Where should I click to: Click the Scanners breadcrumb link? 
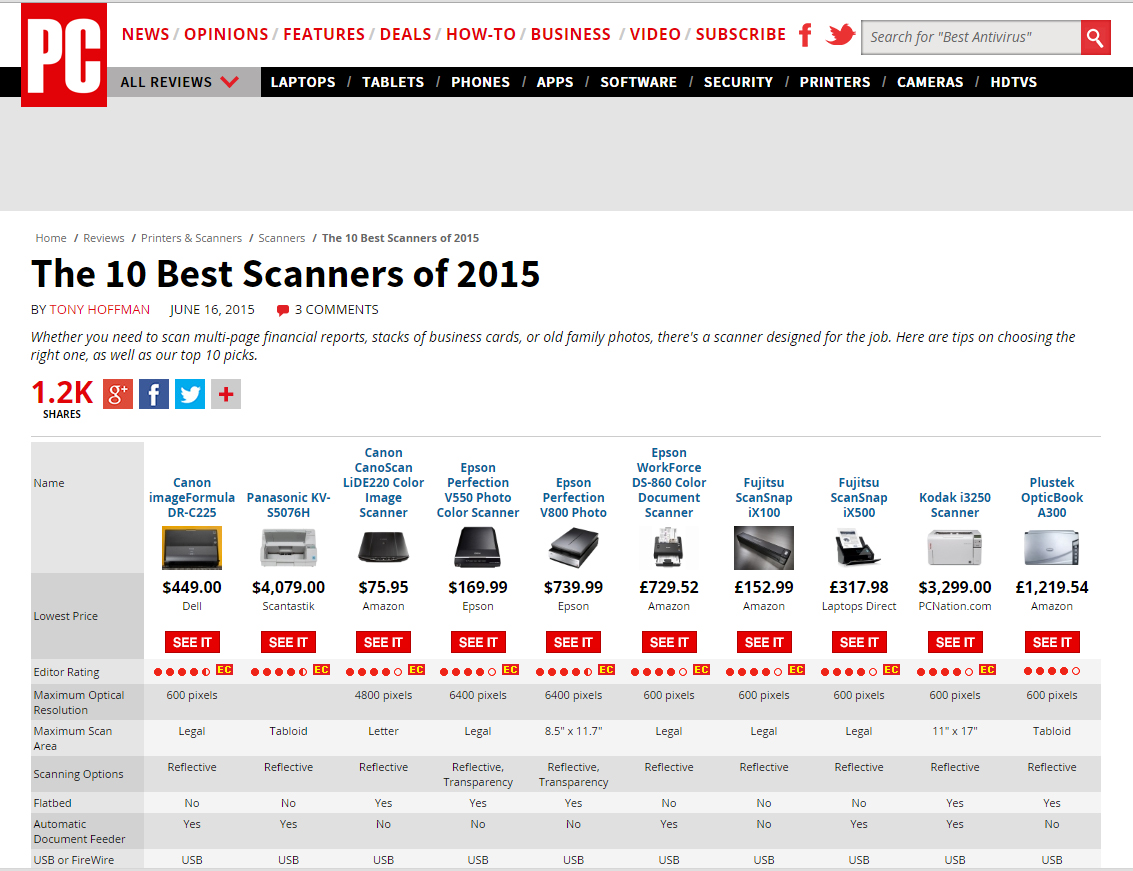click(x=282, y=238)
